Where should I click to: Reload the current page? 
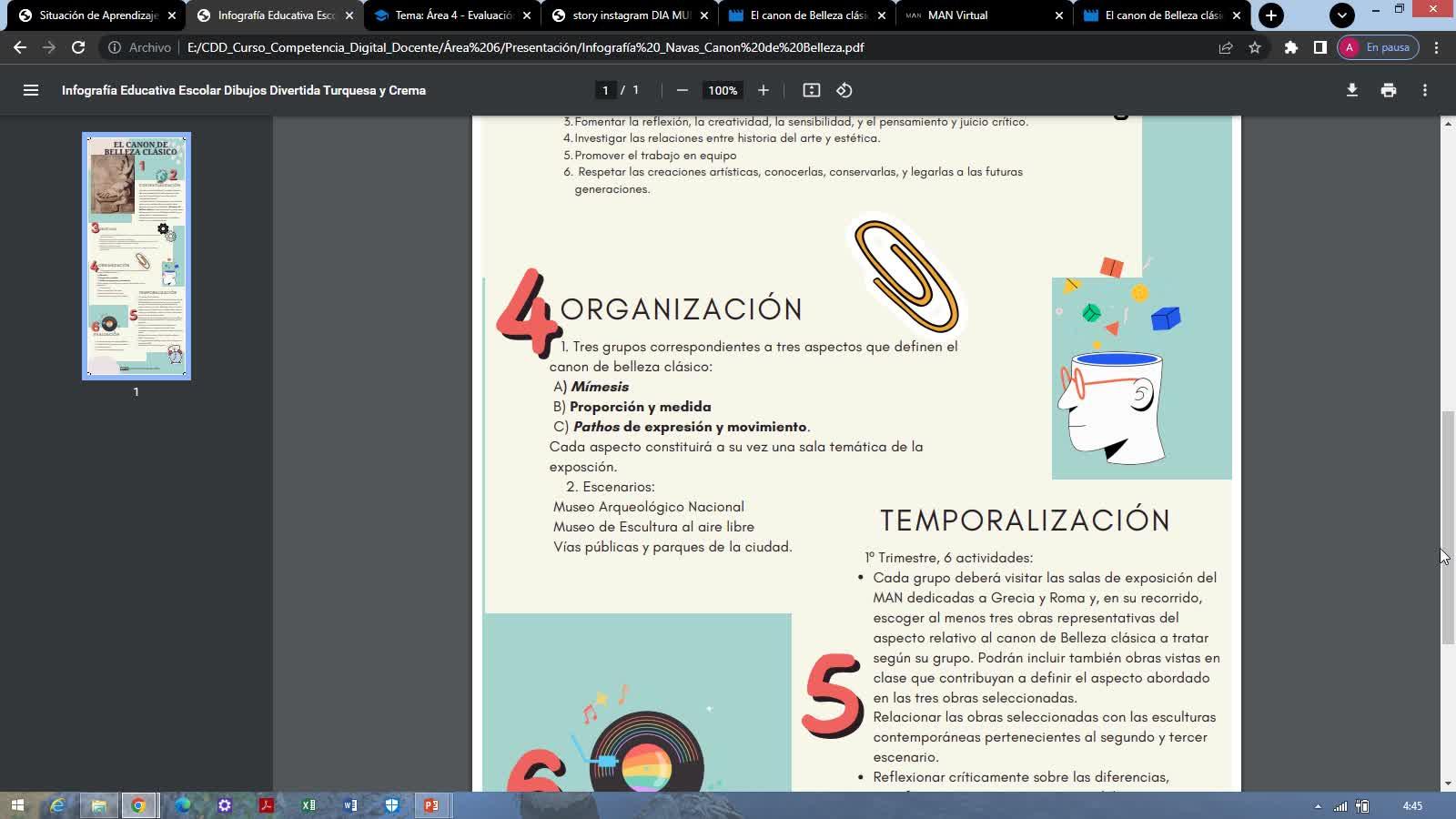78,47
